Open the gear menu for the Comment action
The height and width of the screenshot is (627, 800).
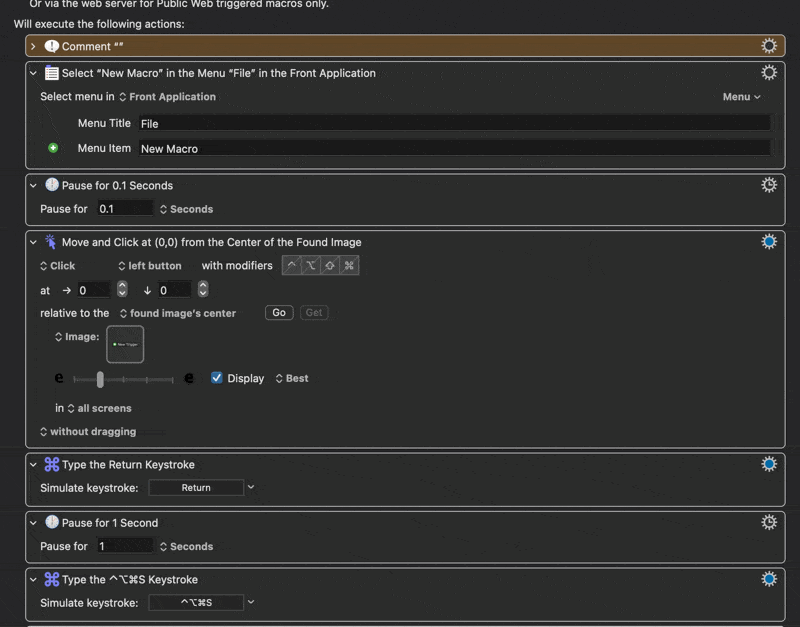point(768,46)
